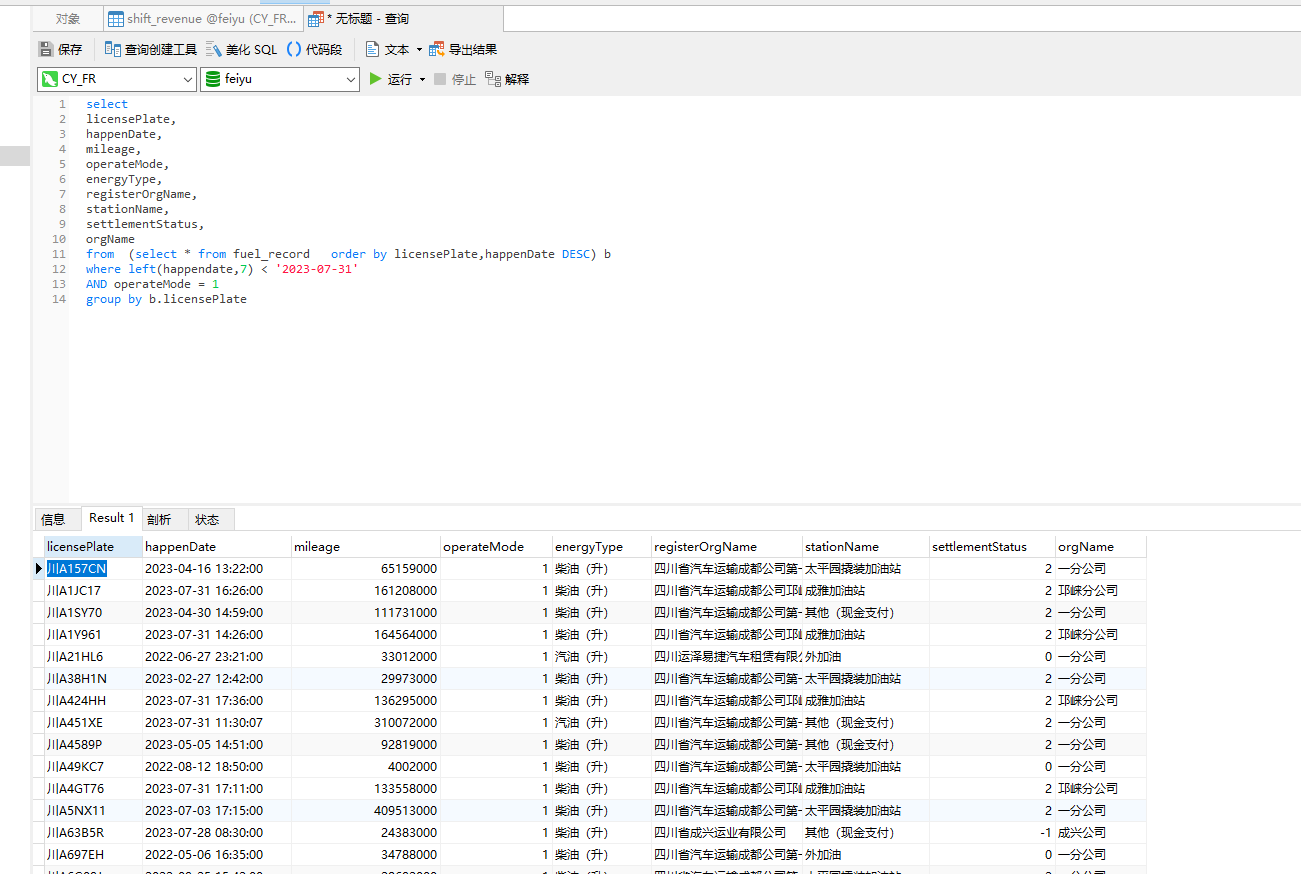Click 'AND operateMode = 1' SQL line
The image size is (1301, 874).
[152, 284]
